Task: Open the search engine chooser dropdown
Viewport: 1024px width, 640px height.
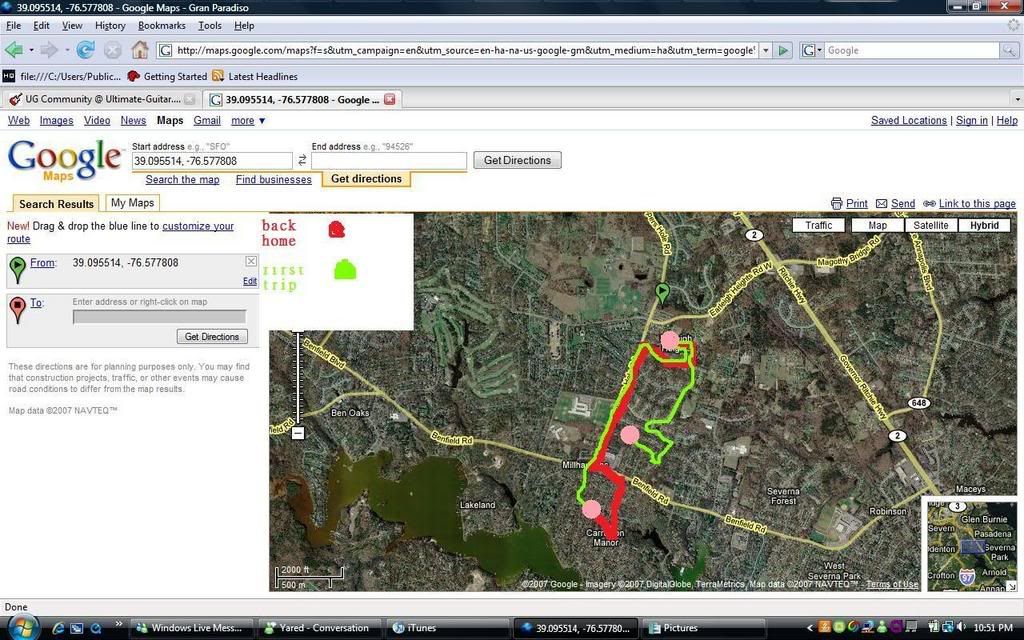Action: 812,50
